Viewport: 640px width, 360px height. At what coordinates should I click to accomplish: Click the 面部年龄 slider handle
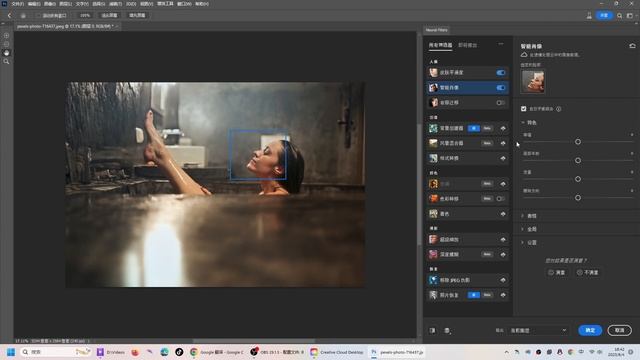point(578,160)
